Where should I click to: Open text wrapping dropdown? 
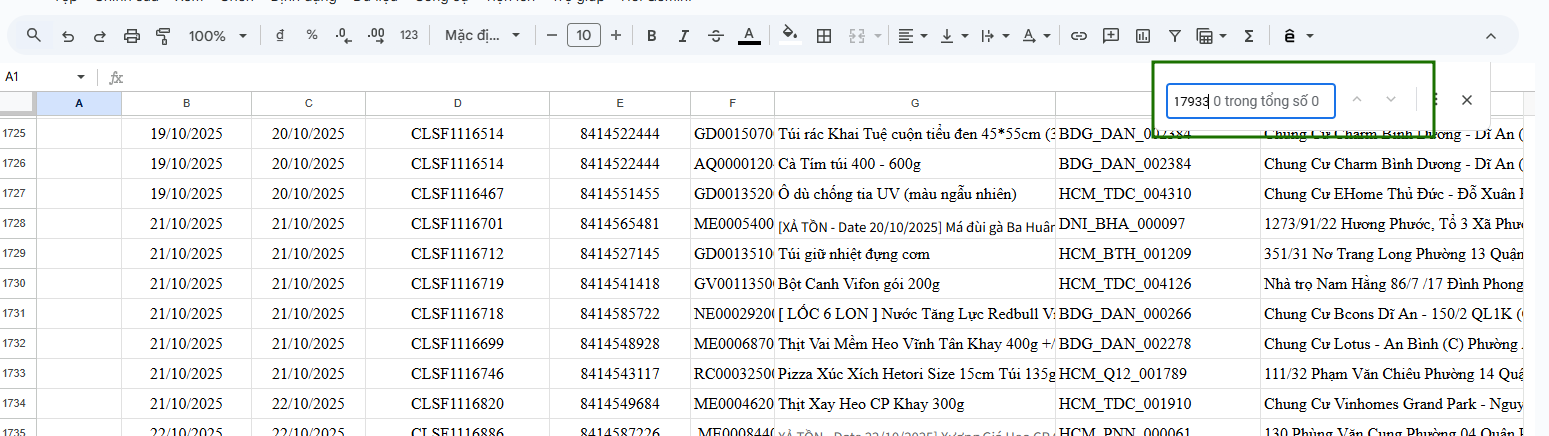pyautogui.click(x=994, y=36)
